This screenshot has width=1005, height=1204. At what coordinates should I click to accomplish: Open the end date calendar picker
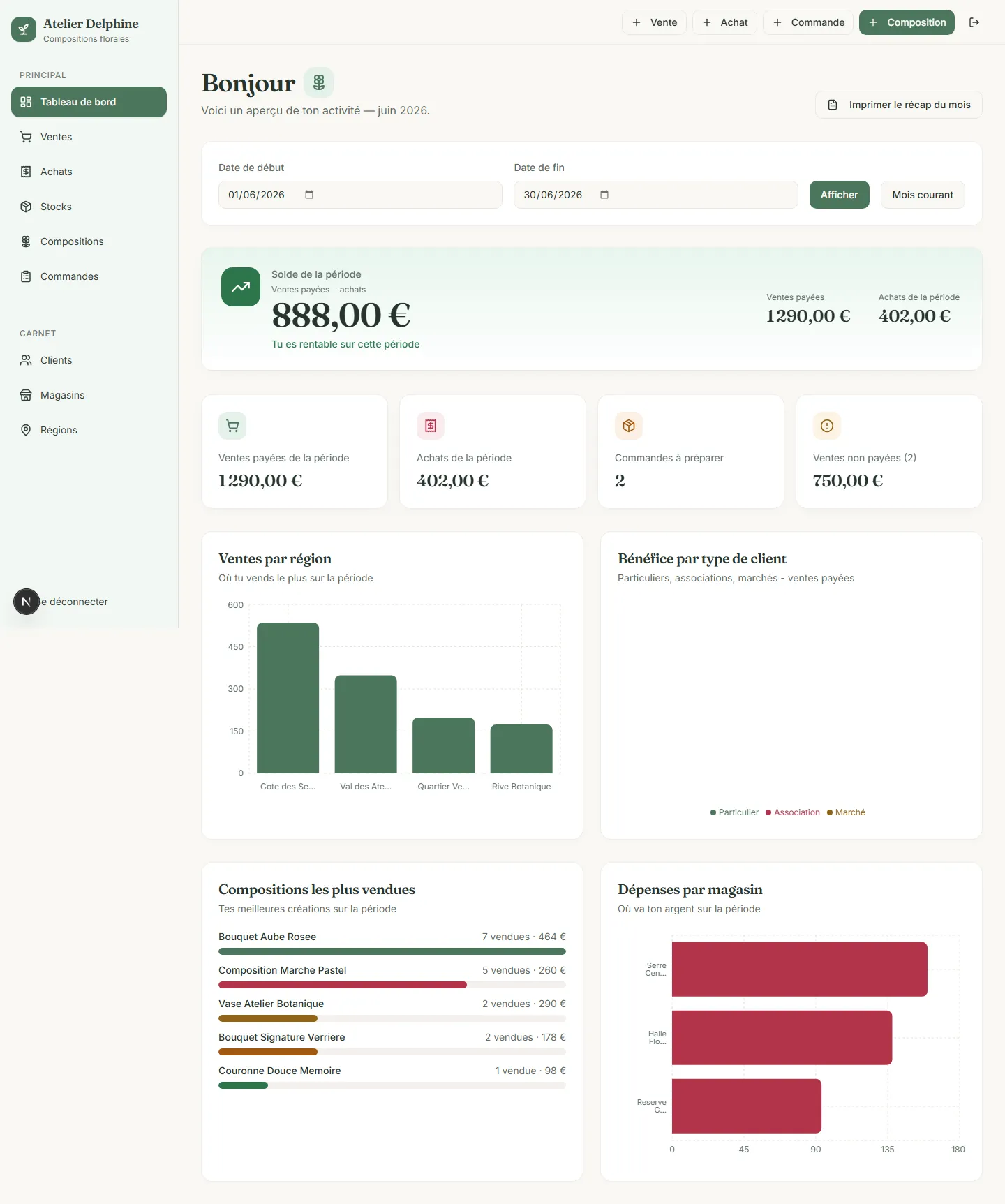pos(604,195)
